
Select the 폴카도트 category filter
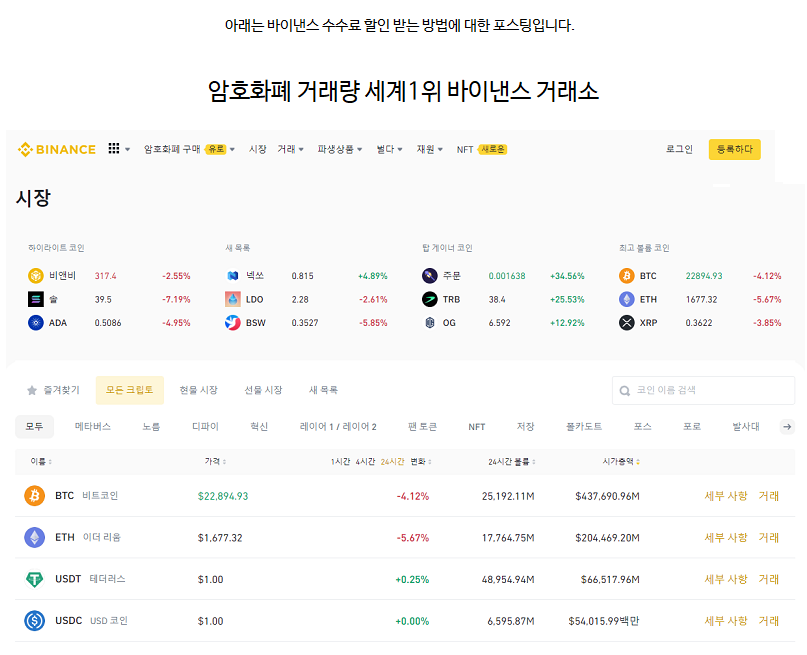pos(584,427)
